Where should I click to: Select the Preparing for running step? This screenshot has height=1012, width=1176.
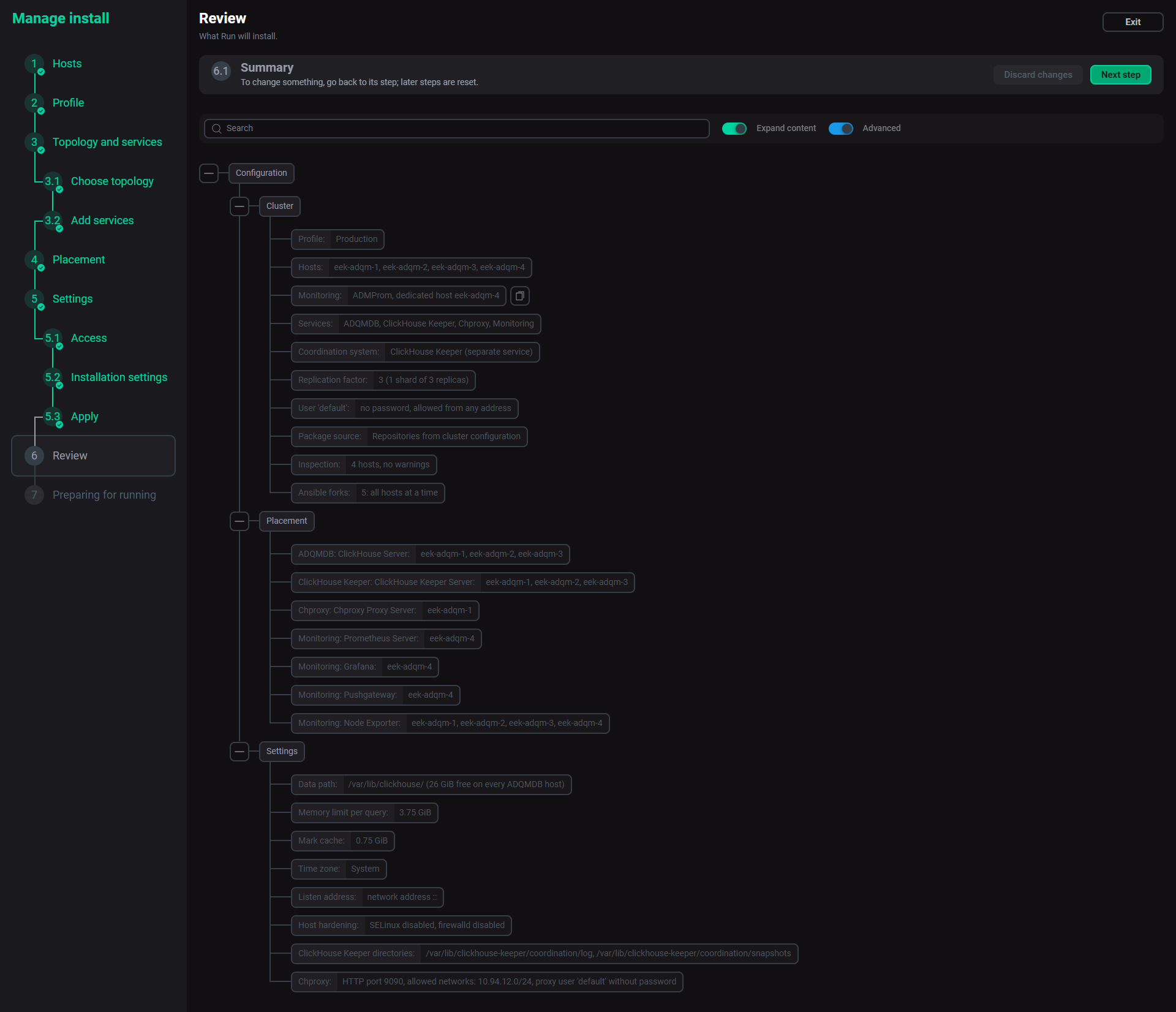(x=104, y=495)
